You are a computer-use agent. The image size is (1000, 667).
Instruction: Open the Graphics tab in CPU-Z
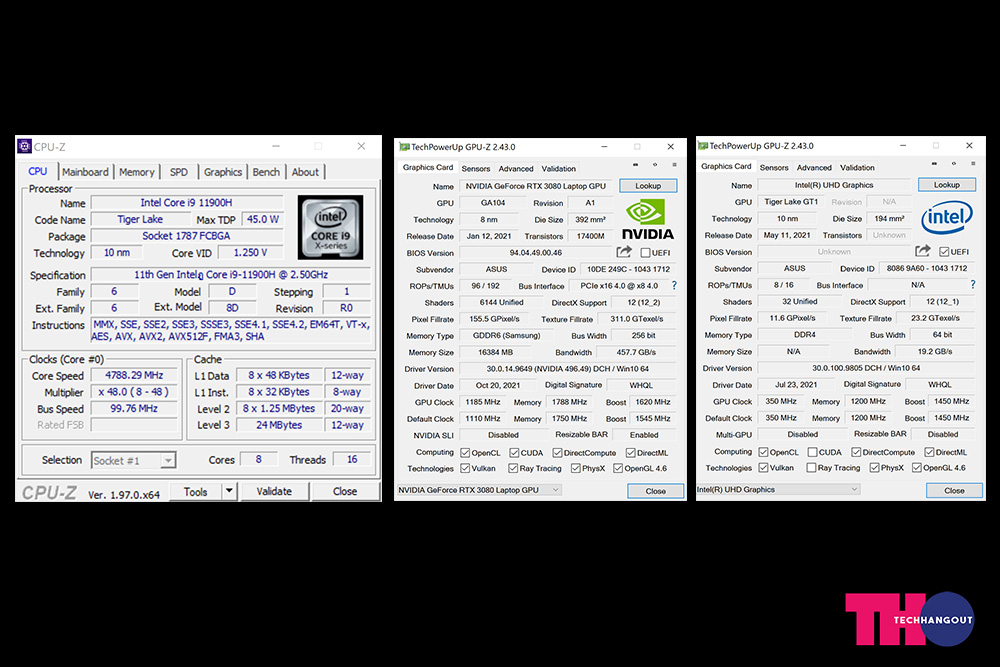point(223,172)
